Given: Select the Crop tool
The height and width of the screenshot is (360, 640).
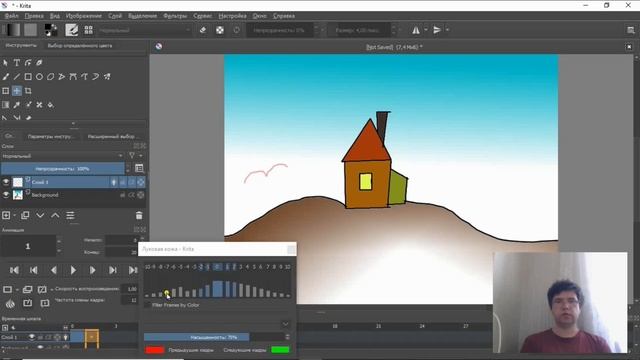Looking at the screenshot, I should (x=28, y=91).
